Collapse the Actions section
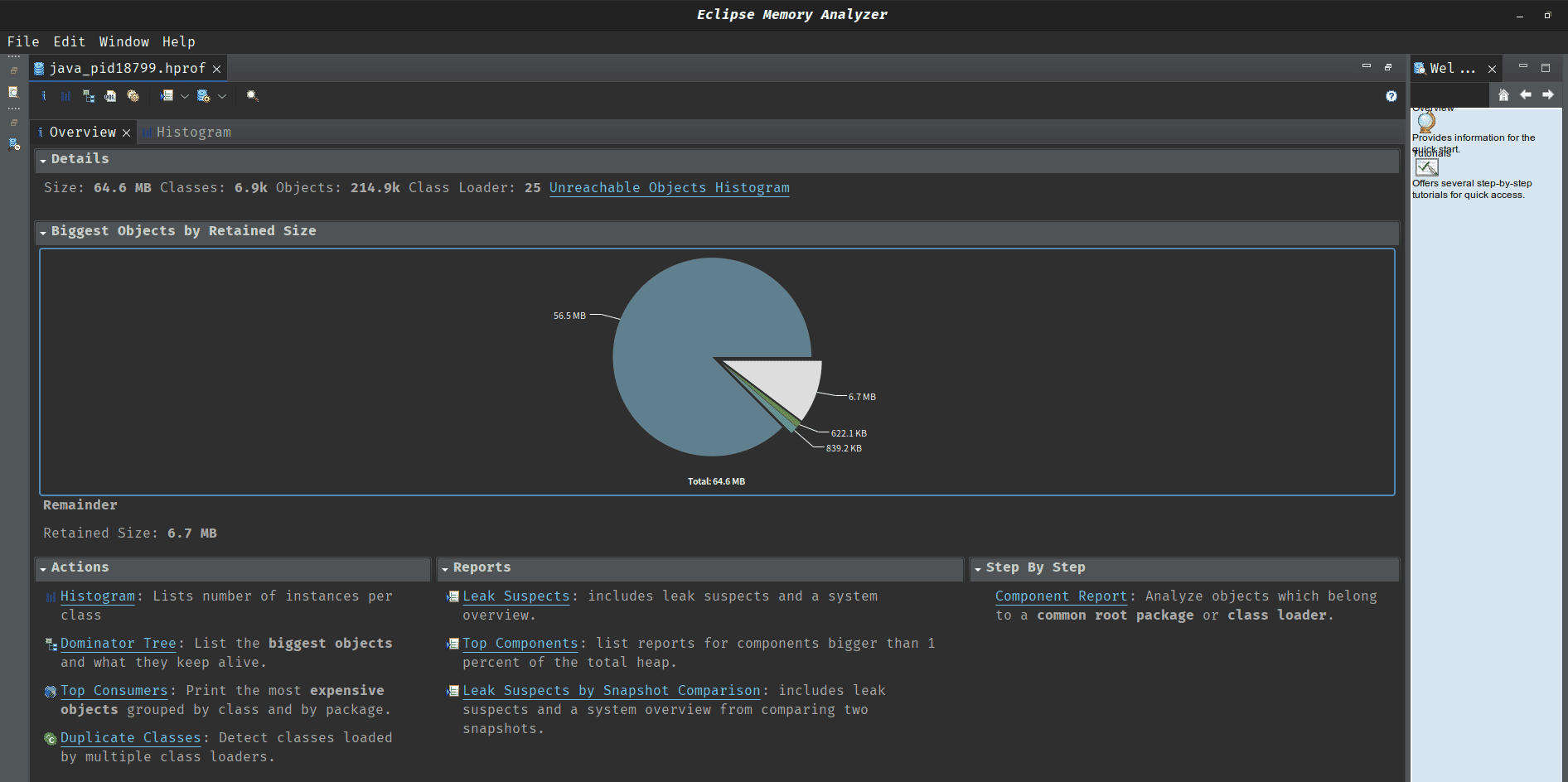The height and width of the screenshot is (782, 1568). 43,568
